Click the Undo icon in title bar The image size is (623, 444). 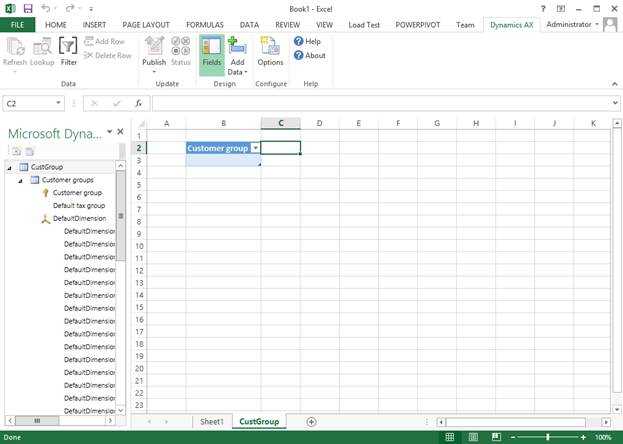point(45,9)
